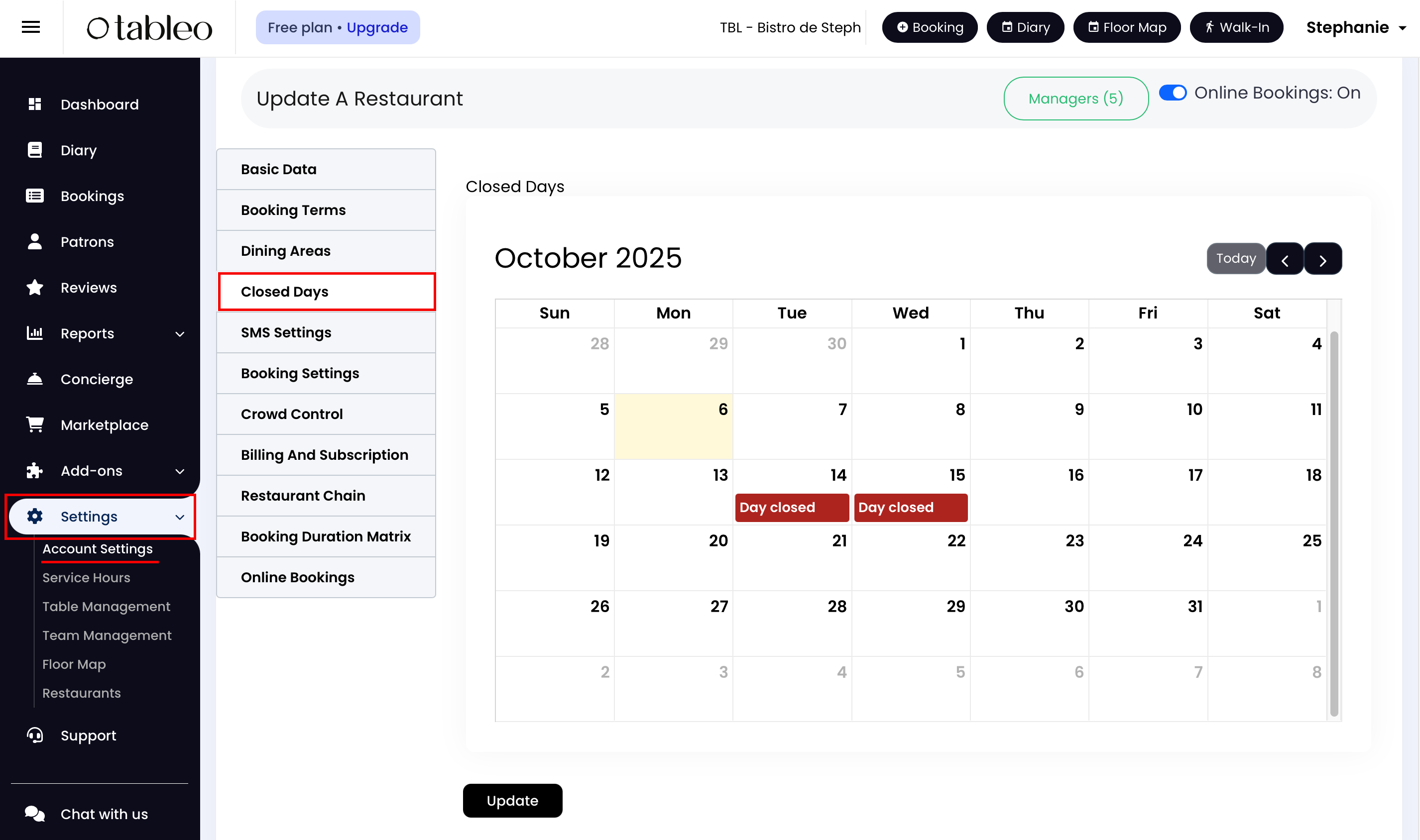Go to next month with right arrow

1322,259
